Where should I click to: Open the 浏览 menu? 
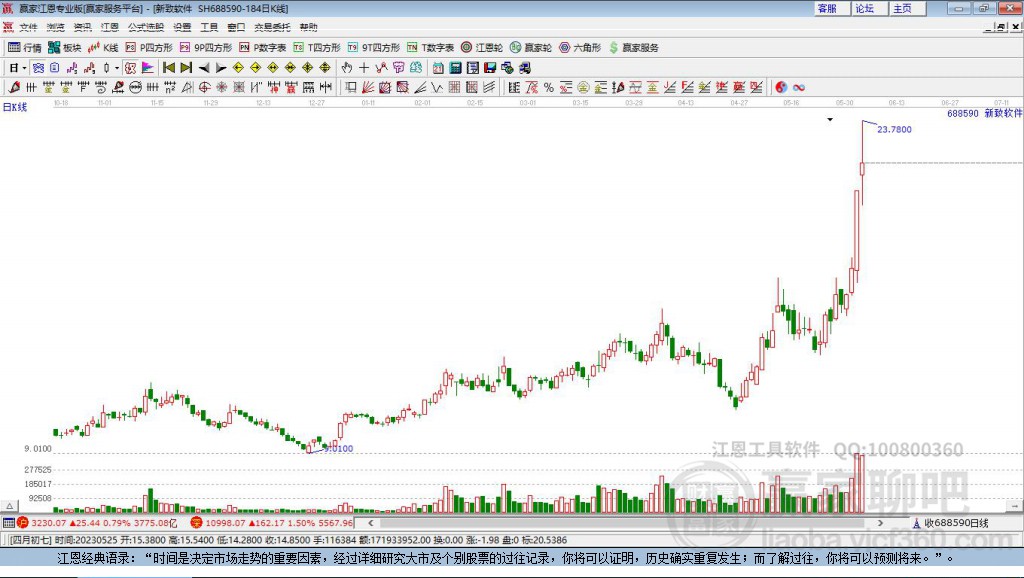pyautogui.click(x=56, y=27)
